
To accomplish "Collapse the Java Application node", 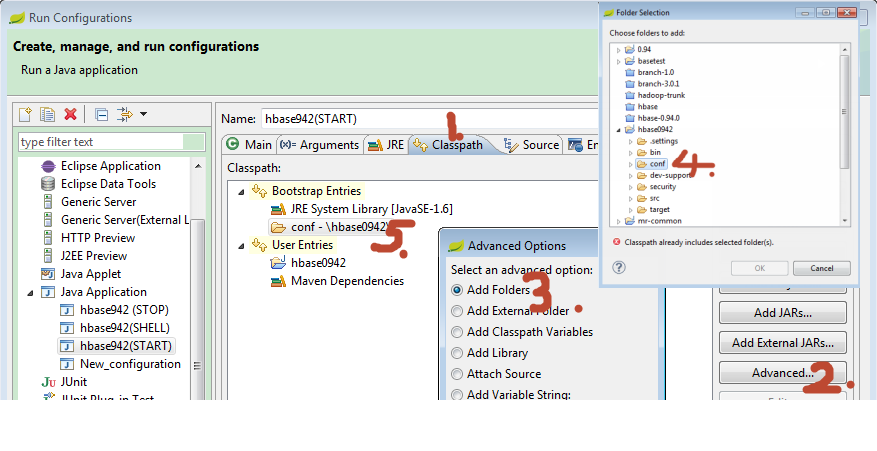I will coord(30,292).
